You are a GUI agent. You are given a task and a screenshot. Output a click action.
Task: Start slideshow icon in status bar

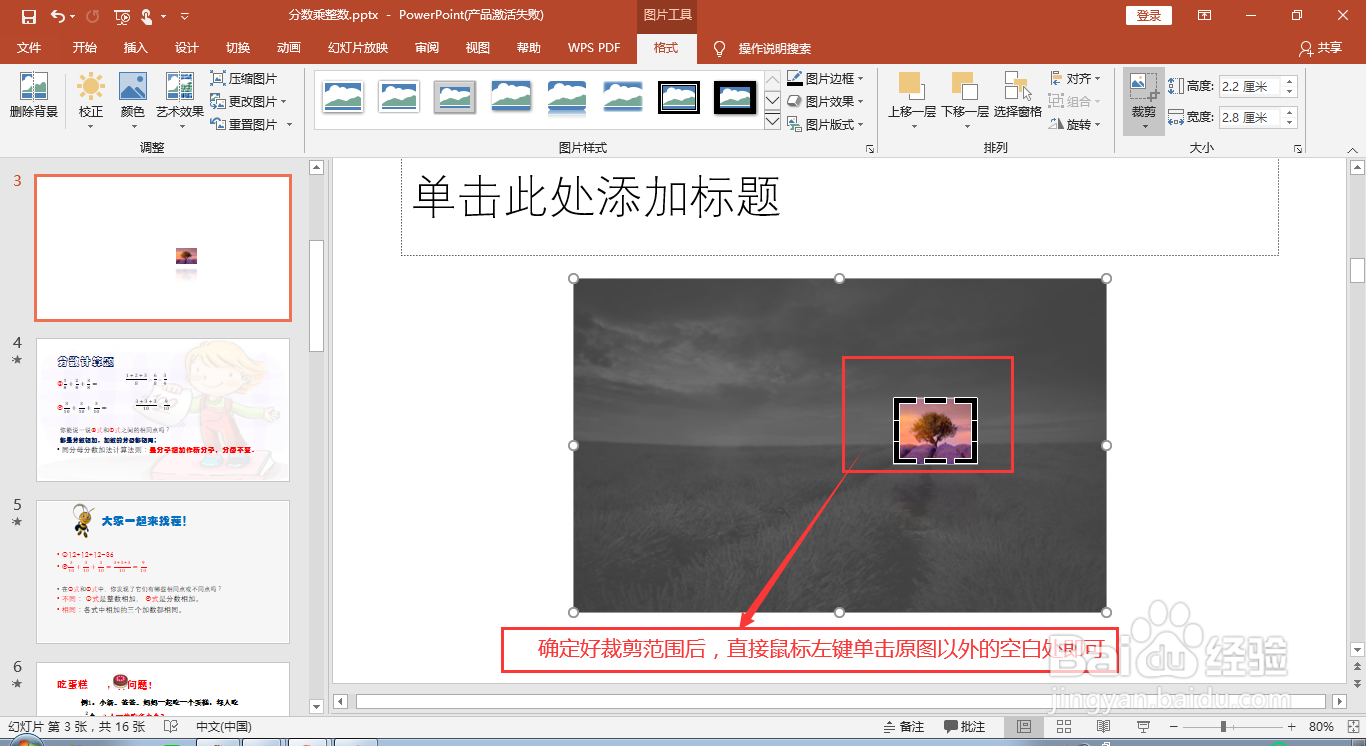[x=1144, y=727]
